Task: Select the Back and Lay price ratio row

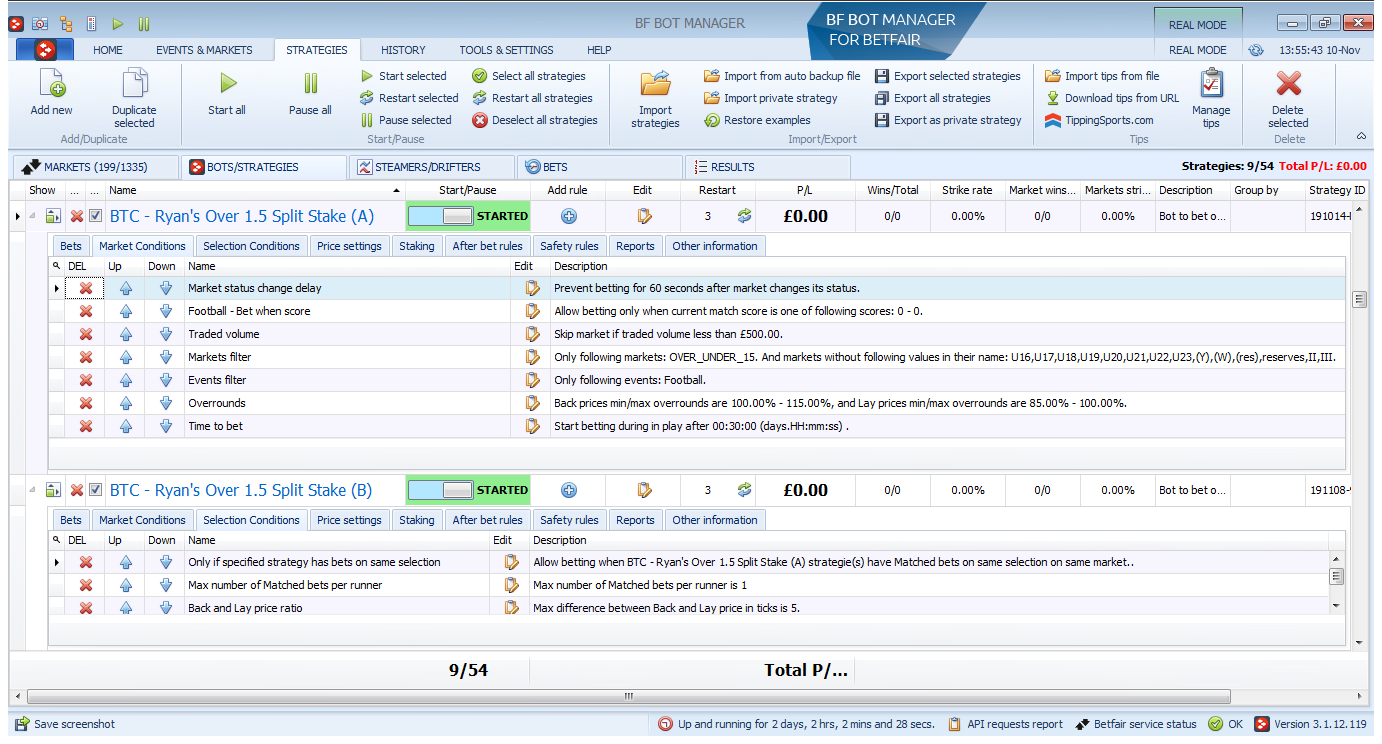Action: pyautogui.click(x=689, y=608)
